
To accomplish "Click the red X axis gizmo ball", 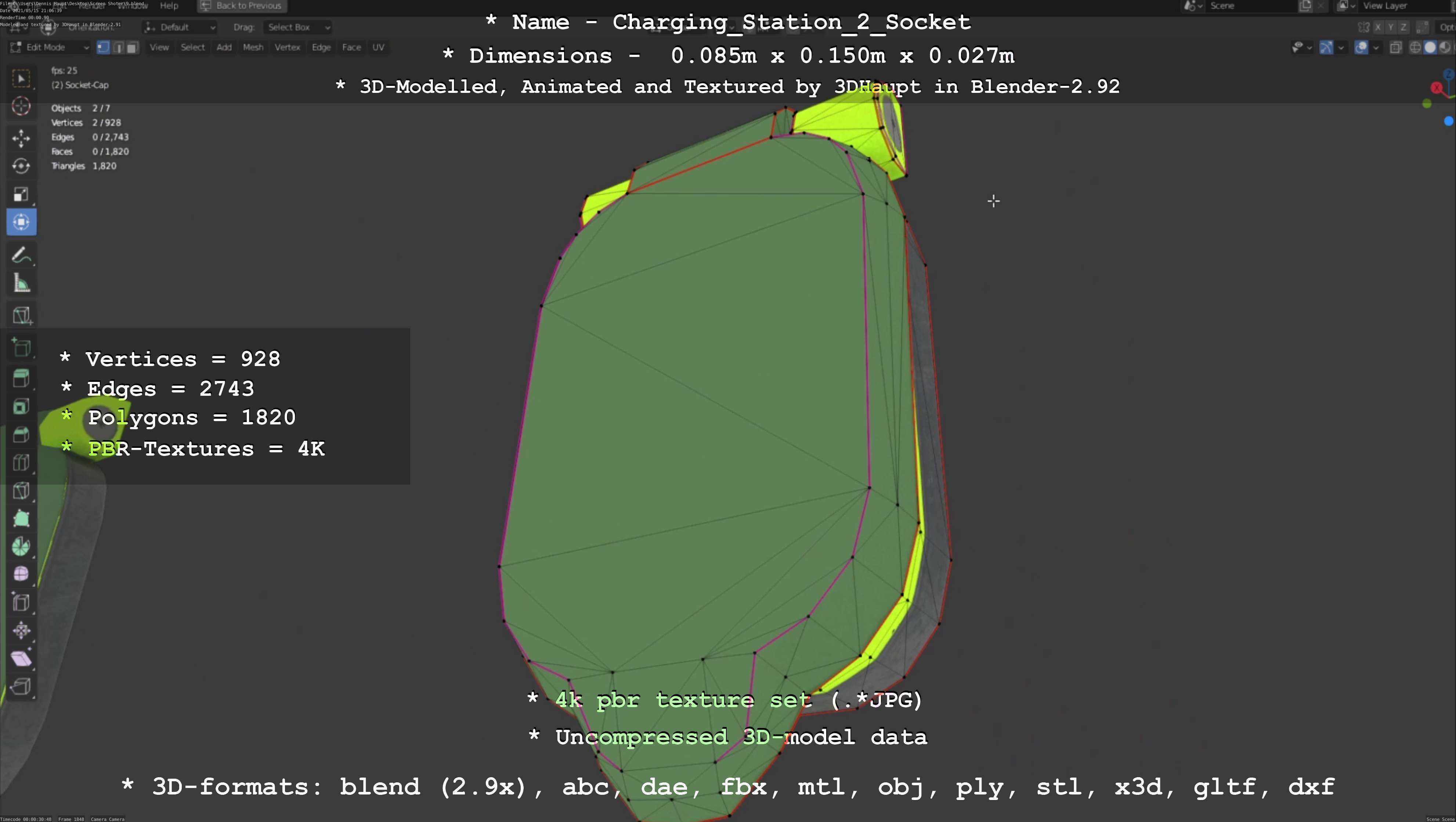I will point(1436,88).
